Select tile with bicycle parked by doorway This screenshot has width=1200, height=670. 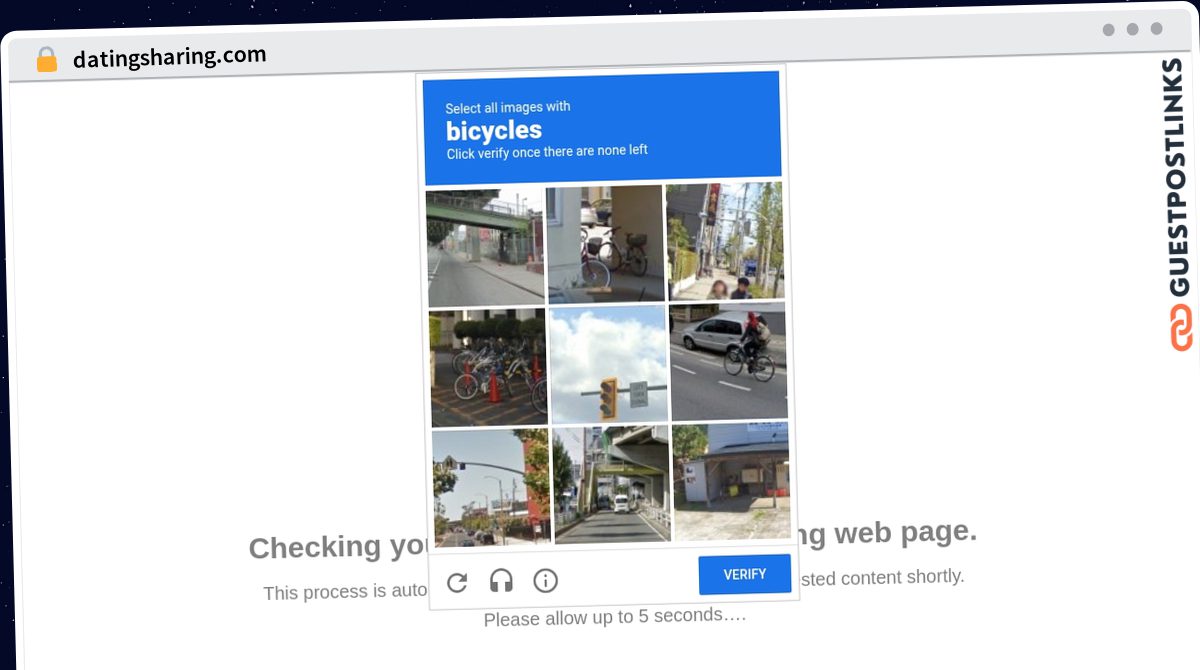click(605, 243)
